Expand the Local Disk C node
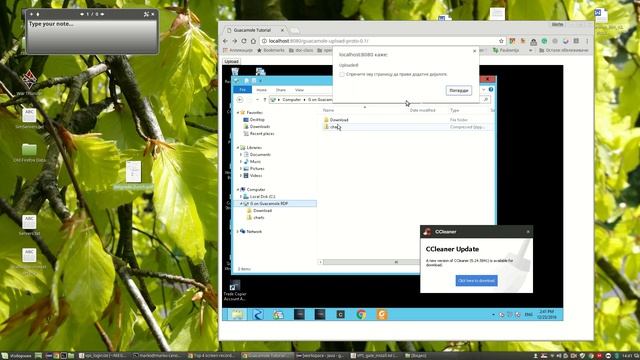This screenshot has height=360, width=640. 241,197
